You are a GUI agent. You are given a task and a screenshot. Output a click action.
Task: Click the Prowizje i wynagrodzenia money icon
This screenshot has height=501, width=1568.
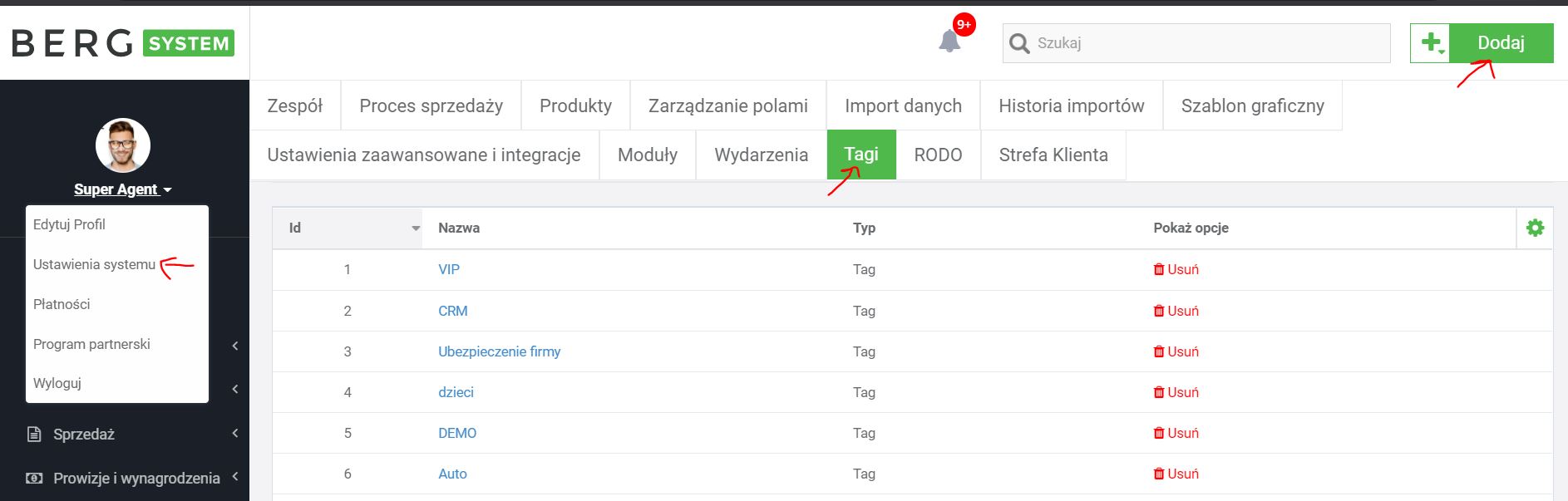[34, 479]
